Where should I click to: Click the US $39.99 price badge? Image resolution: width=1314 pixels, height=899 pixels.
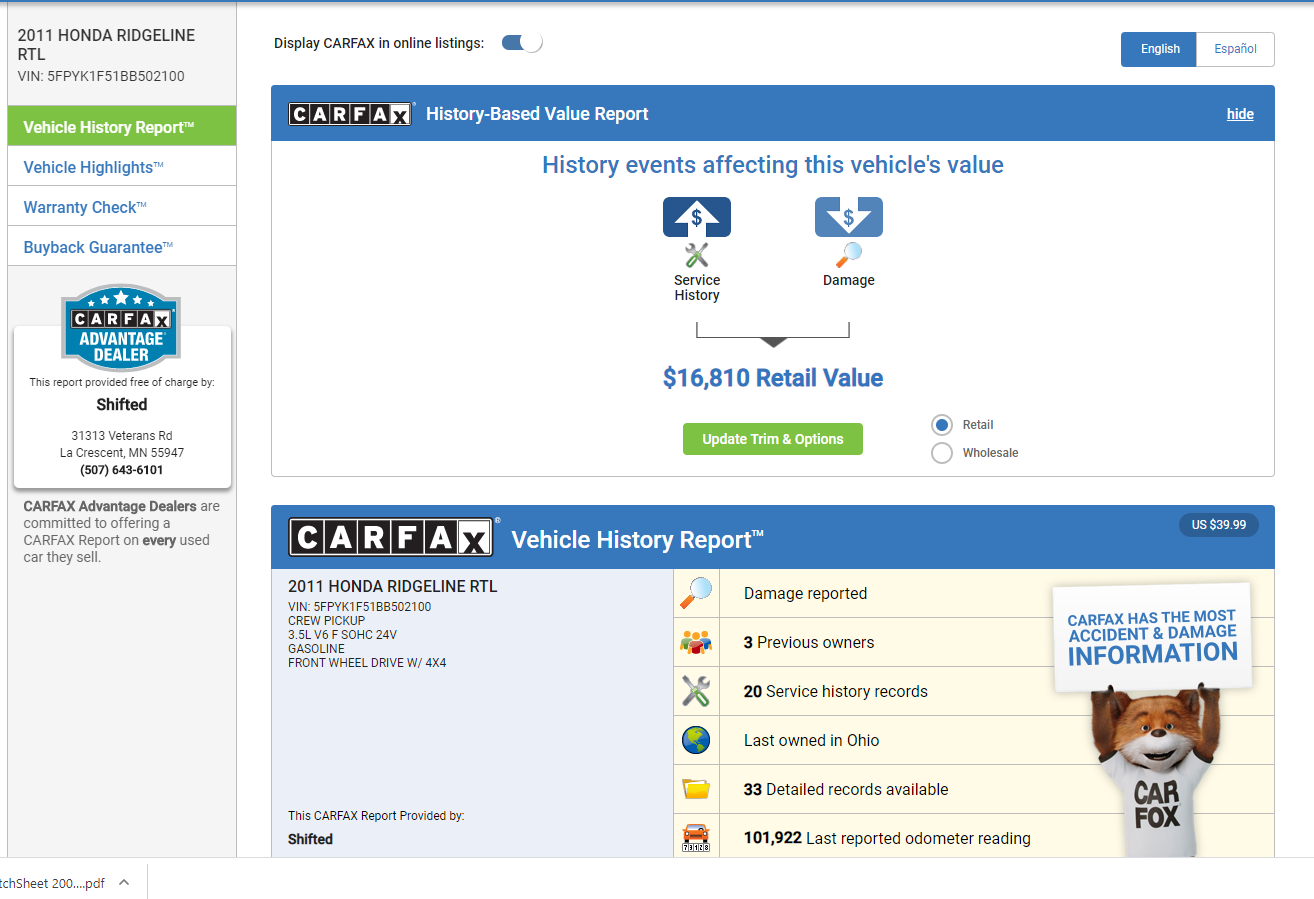pos(1219,525)
